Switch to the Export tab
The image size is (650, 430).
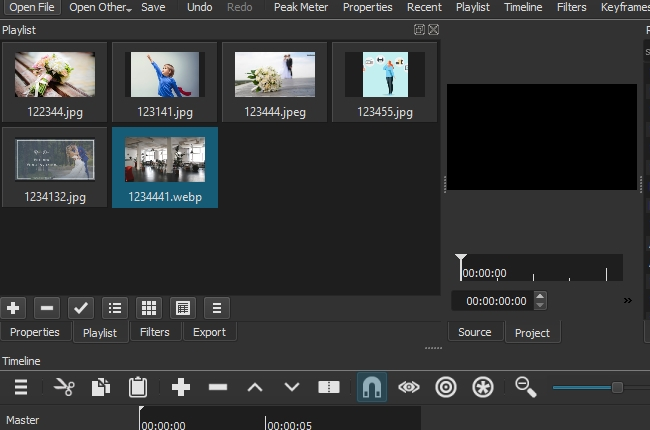pyautogui.click(x=209, y=332)
